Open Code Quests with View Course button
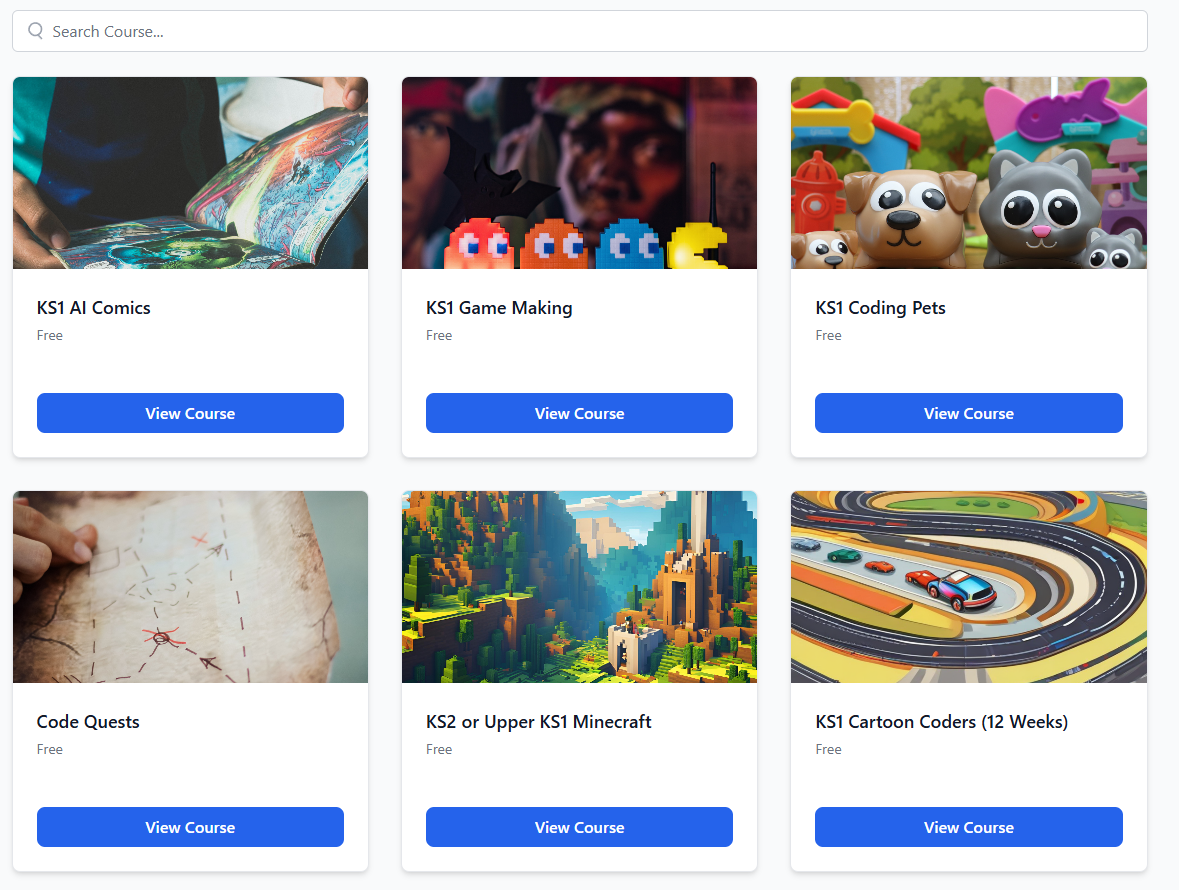This screenshot has height=890, width=1179. point(190,827)
